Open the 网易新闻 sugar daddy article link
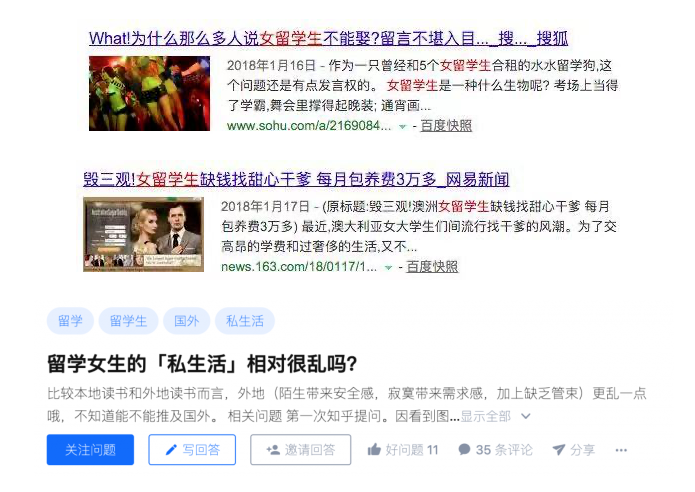Viewport: 695px width, 492px height. coord(296,179)
